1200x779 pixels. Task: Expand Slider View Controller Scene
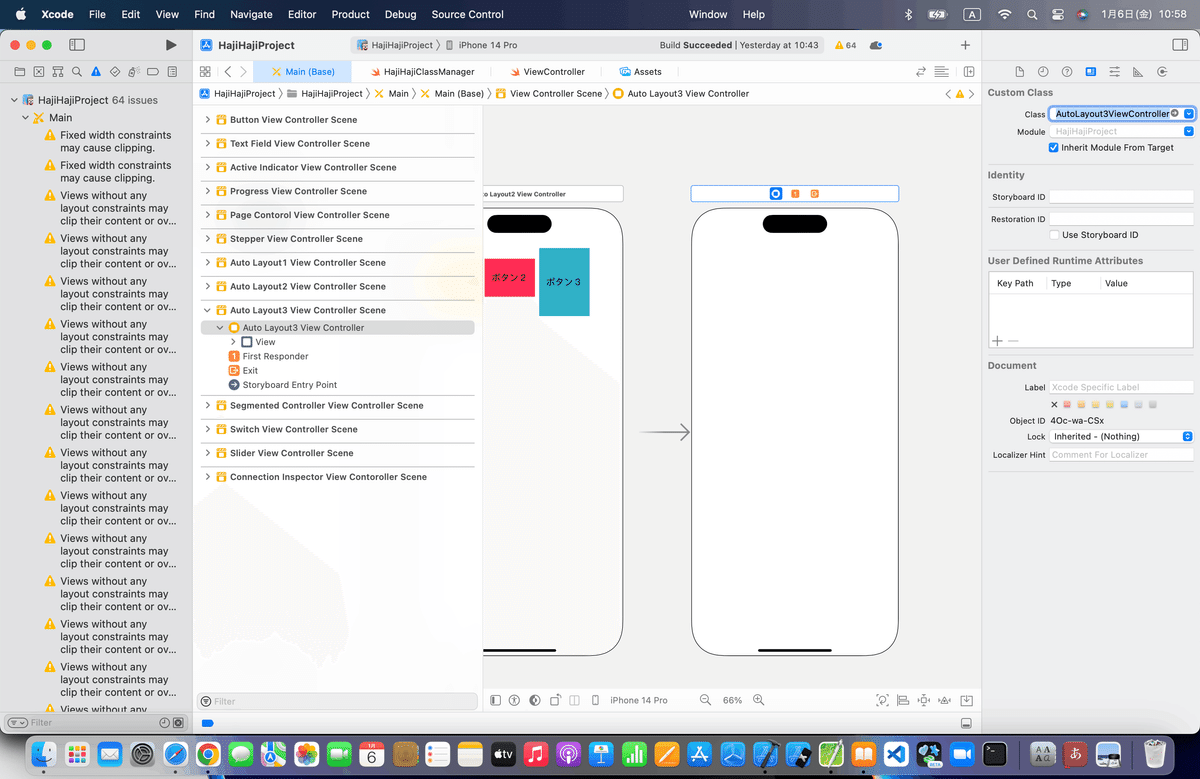(208, 453)
